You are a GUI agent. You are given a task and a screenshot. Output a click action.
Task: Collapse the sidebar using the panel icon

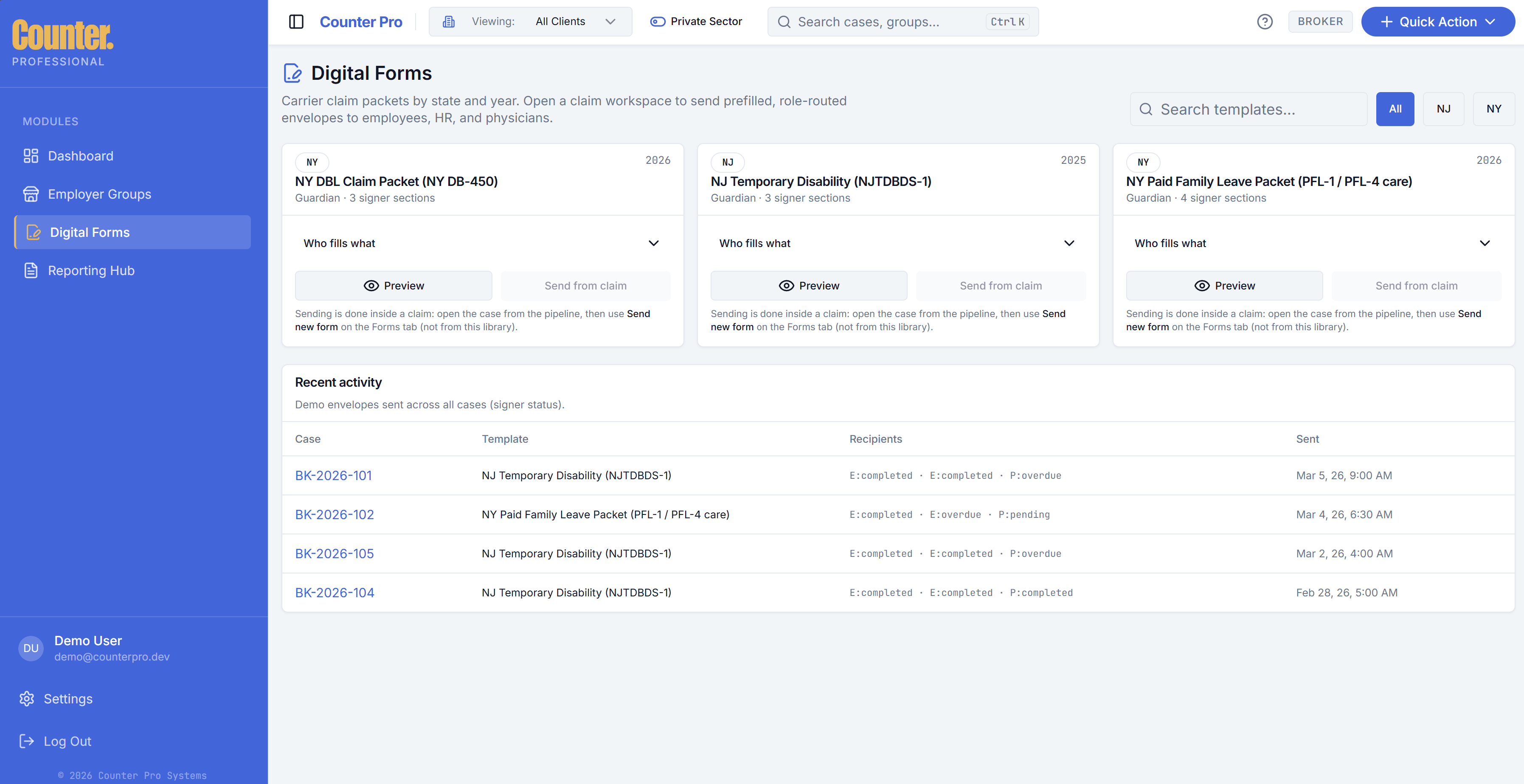point(296,21)
